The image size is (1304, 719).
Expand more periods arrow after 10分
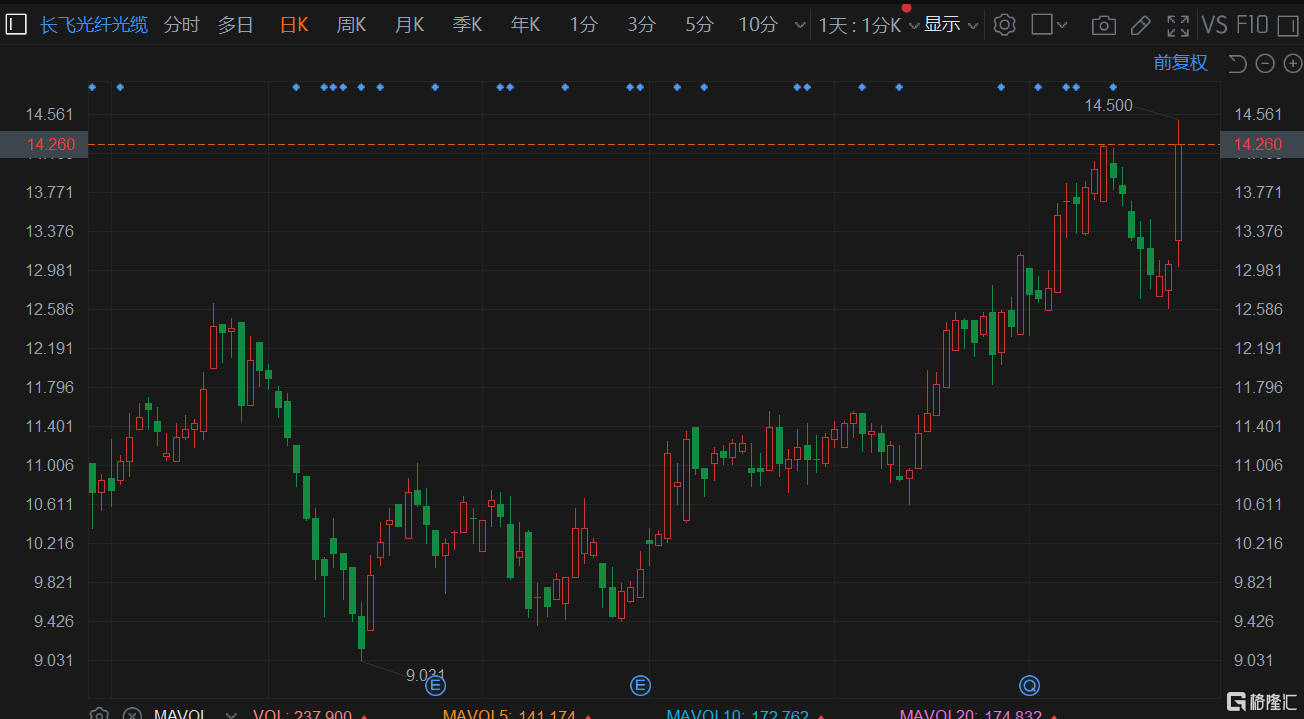click(799, 25)
